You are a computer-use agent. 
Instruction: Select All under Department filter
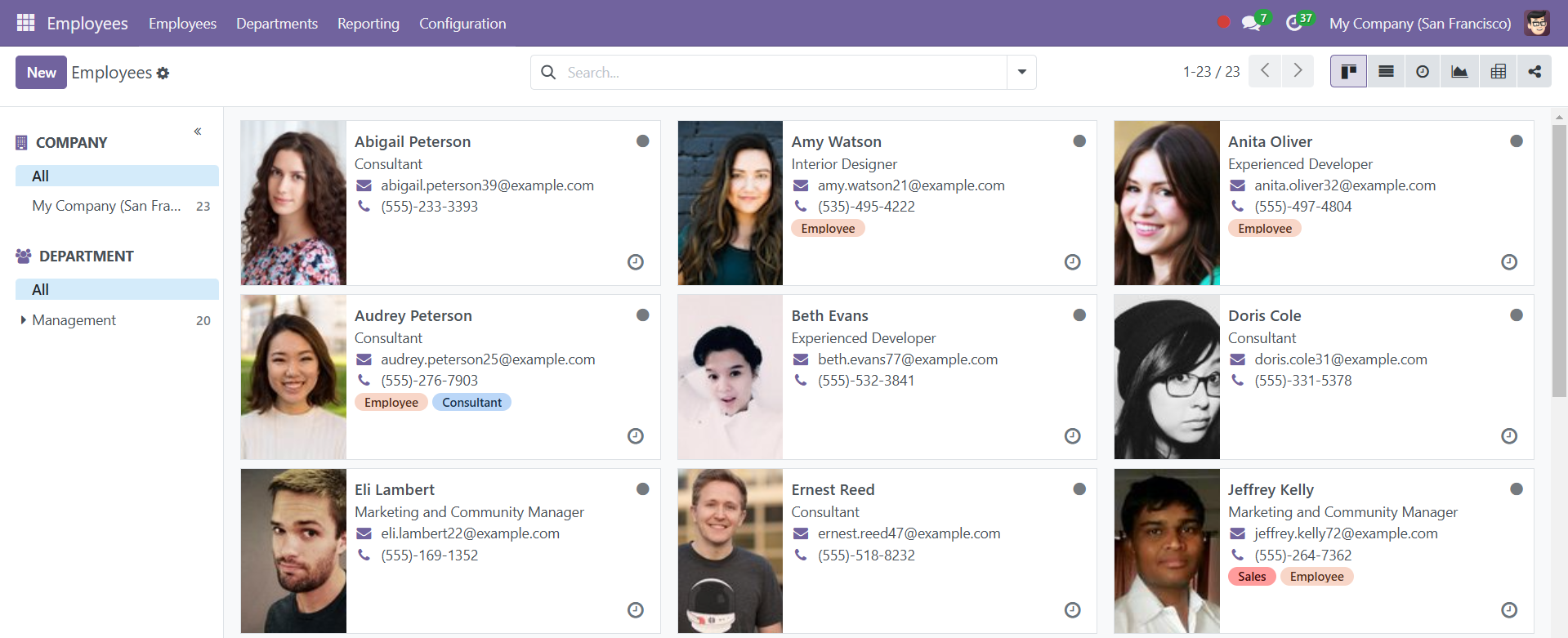pyautogui.click(x=117, y=289)
